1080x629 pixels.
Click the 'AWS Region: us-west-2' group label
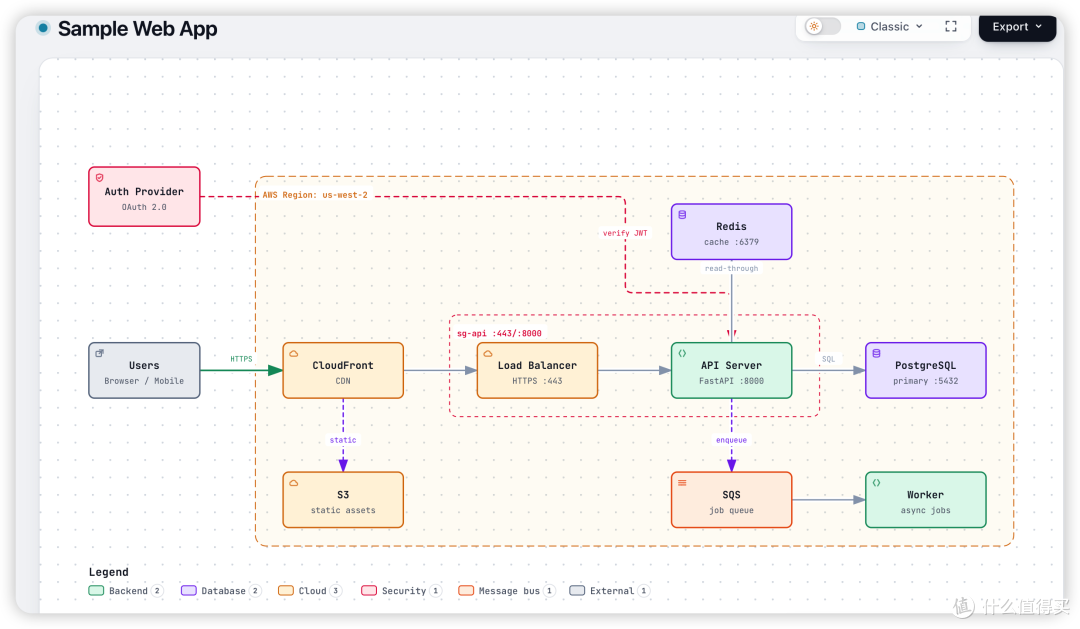click(315, 195)
